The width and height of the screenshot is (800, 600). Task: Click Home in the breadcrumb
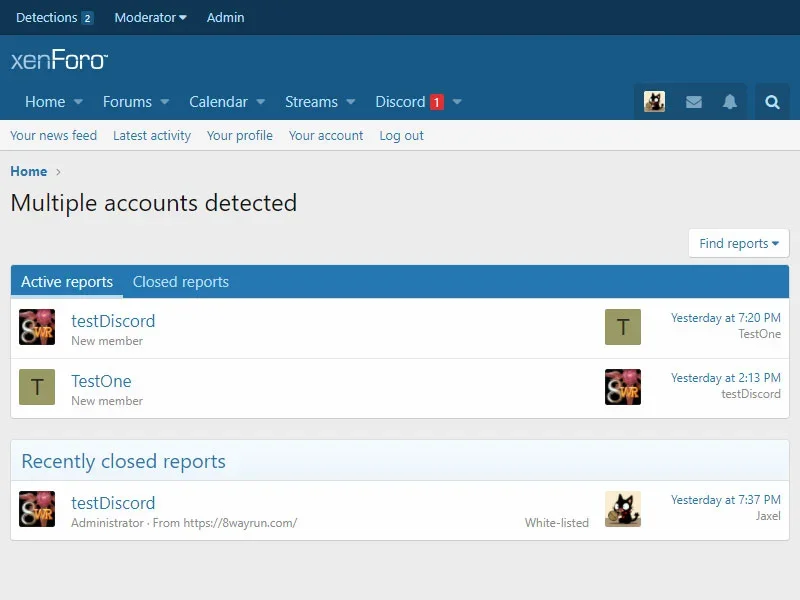pos(29,171)
